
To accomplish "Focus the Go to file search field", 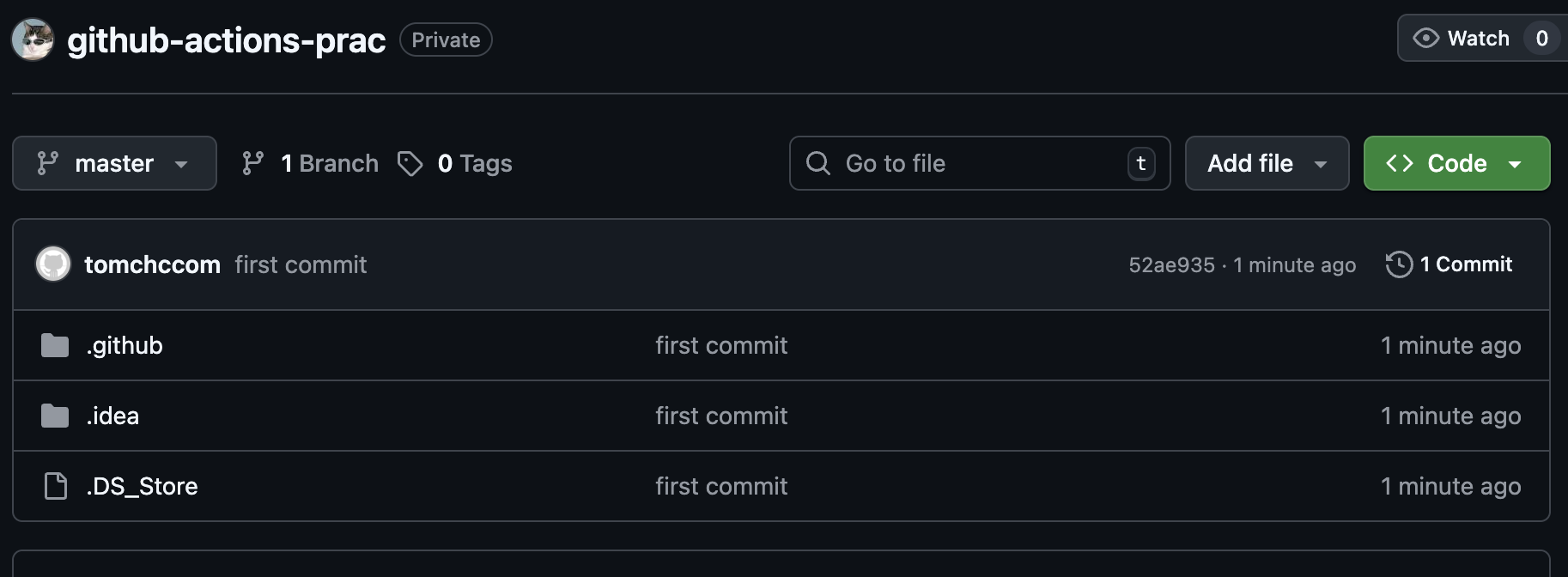I will point(979,163).
